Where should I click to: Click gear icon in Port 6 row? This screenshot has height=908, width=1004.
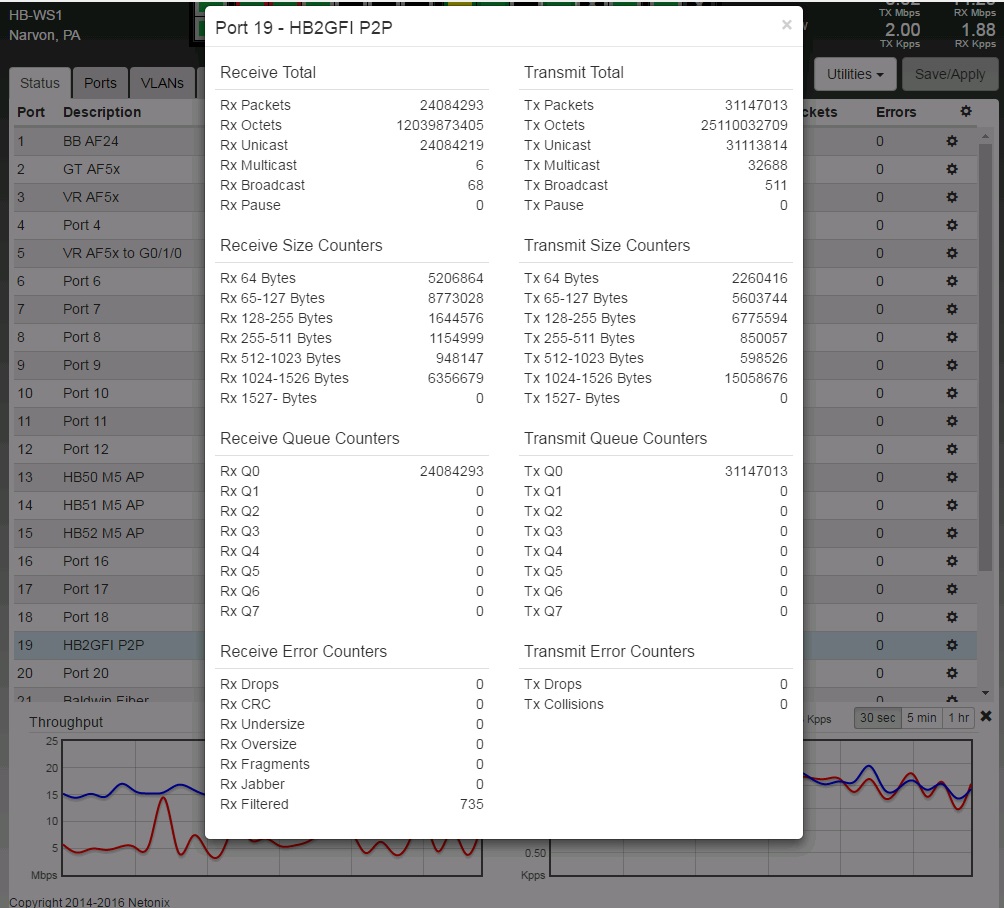[x=952, y=281]
